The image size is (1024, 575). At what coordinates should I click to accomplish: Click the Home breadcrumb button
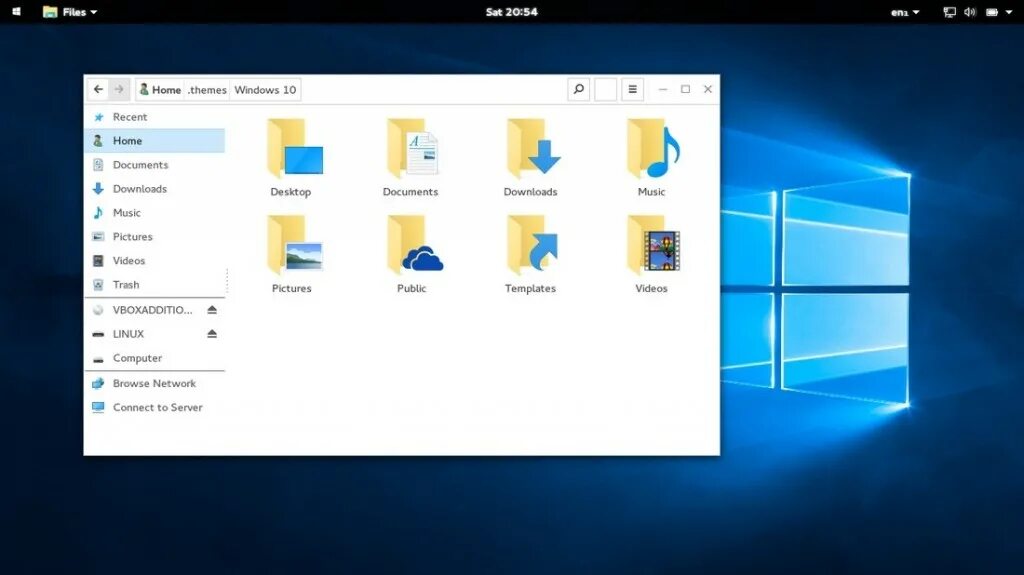click(160, 90)
